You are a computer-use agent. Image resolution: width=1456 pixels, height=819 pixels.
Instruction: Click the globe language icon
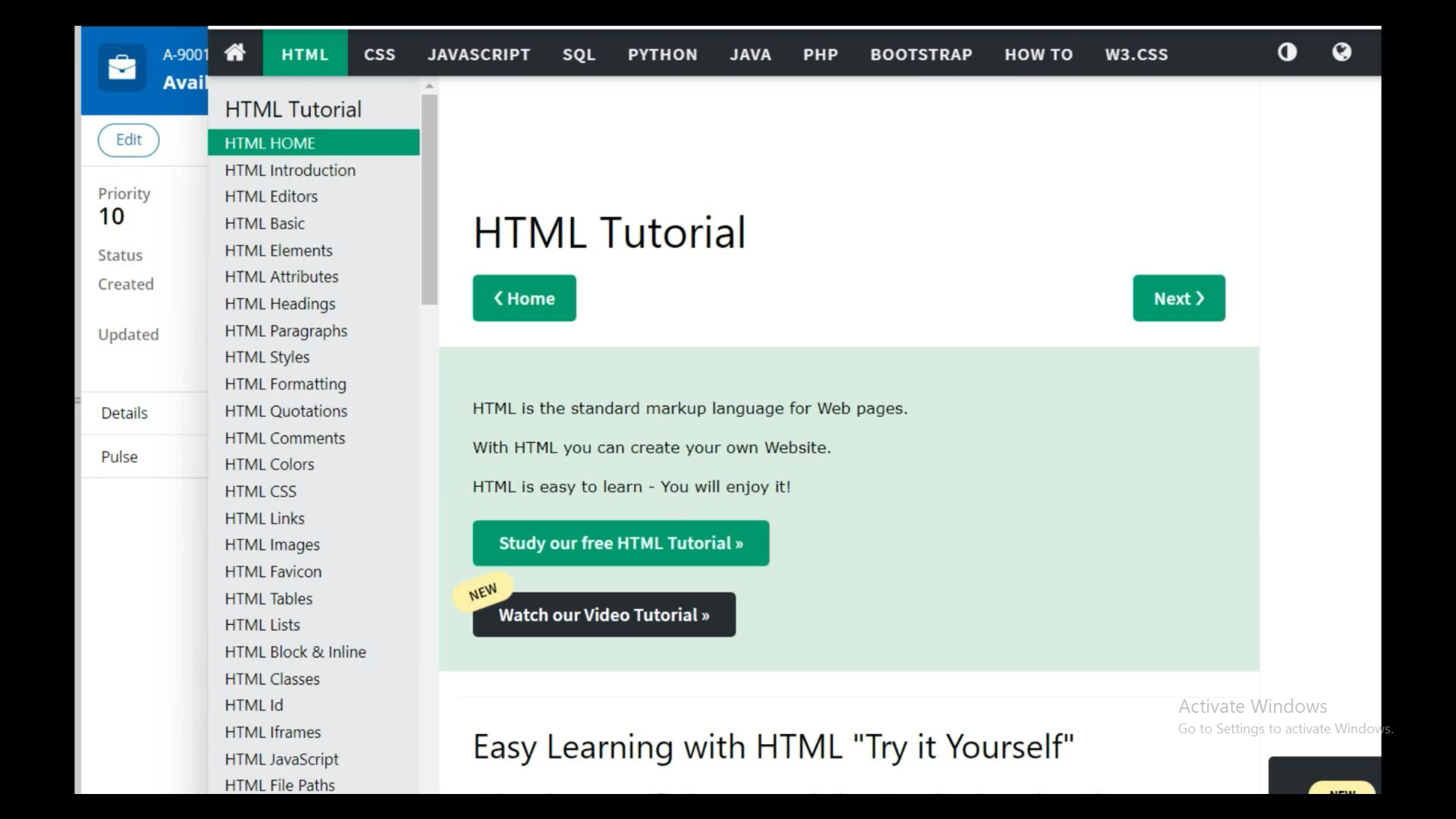coord(1341,52)
